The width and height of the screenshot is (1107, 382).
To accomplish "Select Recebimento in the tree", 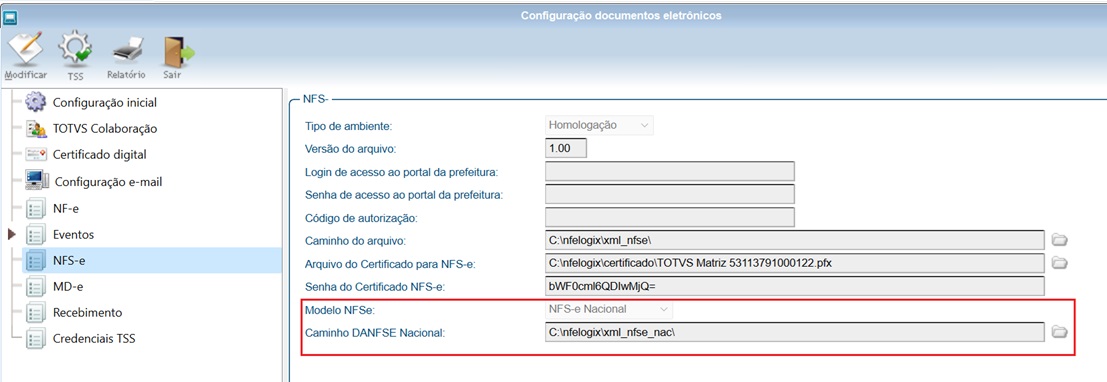I will tap(88, 313).
